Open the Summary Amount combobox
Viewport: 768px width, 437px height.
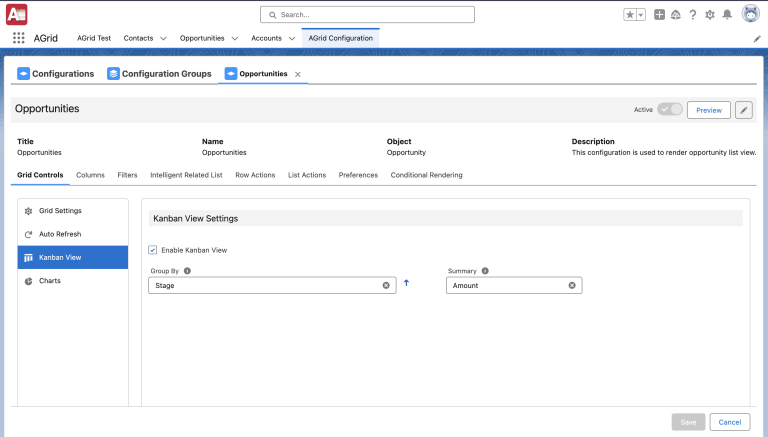[514, 285]
